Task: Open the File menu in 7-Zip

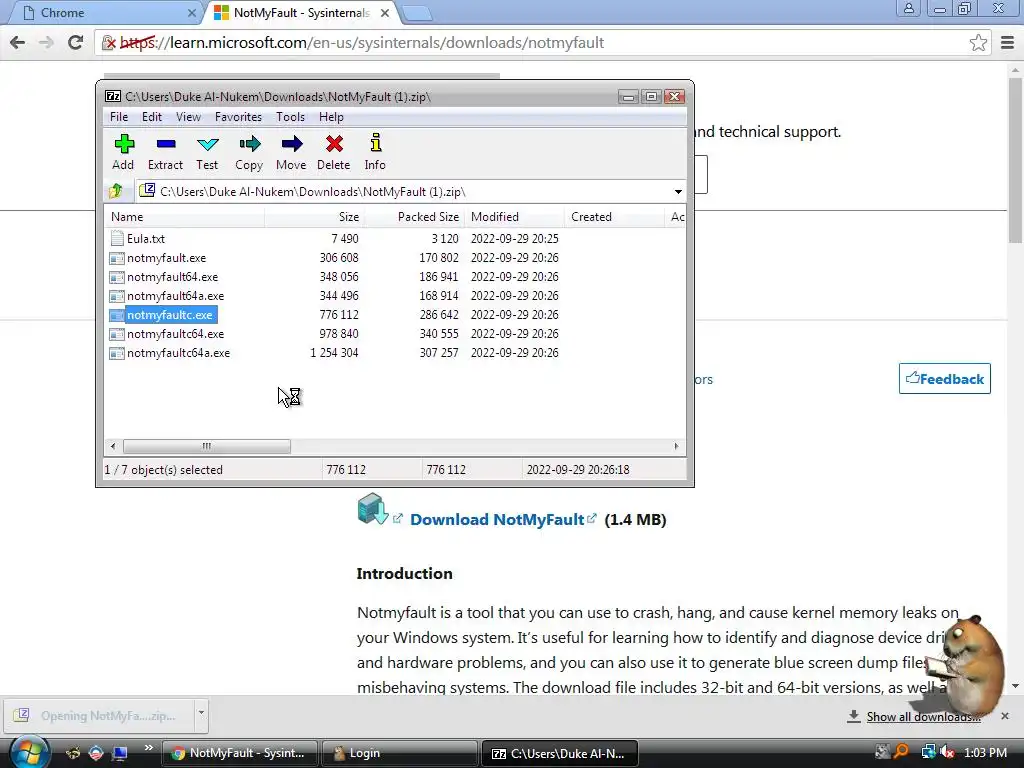Action: pos(119,117)
